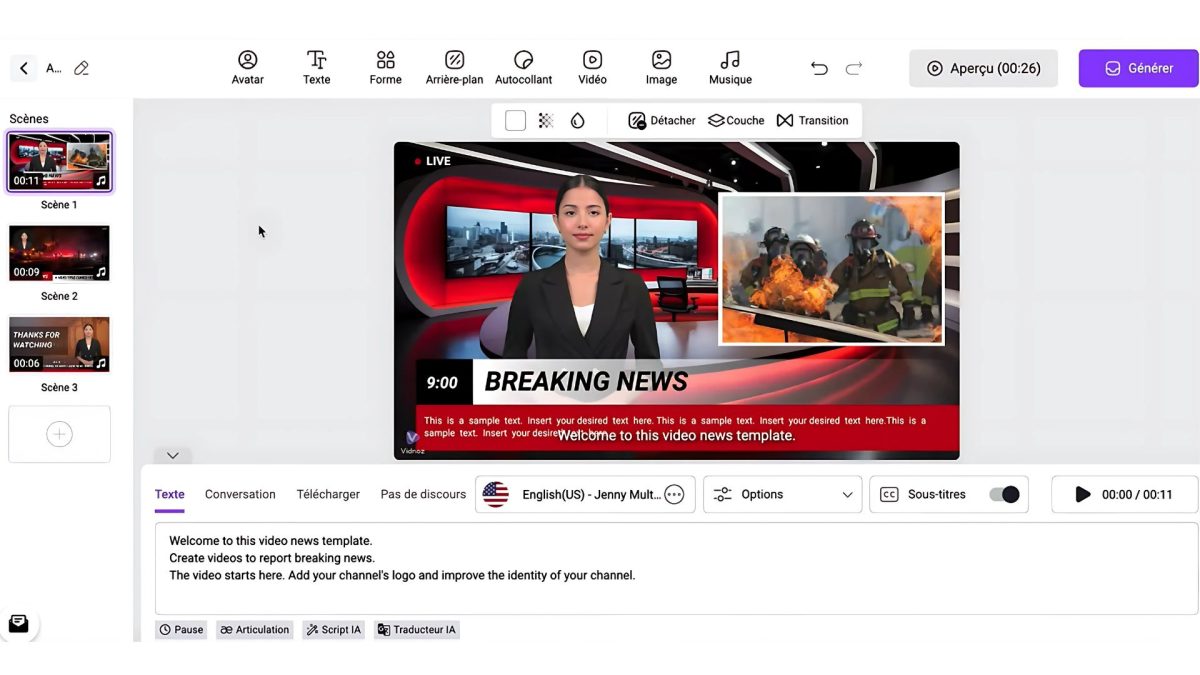The height and width of the screenshot is (675, 1200).
Task: Open the Avatar tool
Action: (x=247, y=68)
